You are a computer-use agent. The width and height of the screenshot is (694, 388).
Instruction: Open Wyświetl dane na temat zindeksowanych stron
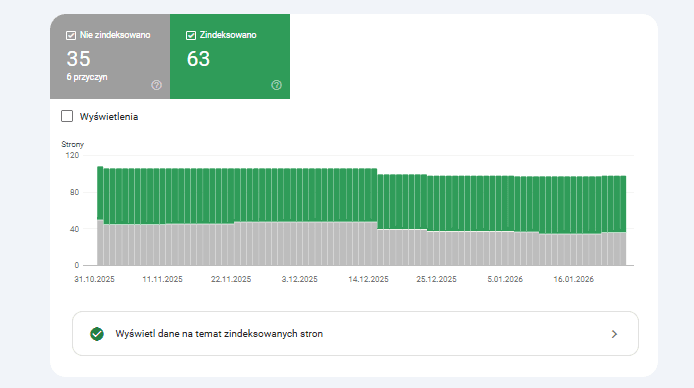(355, 334)
